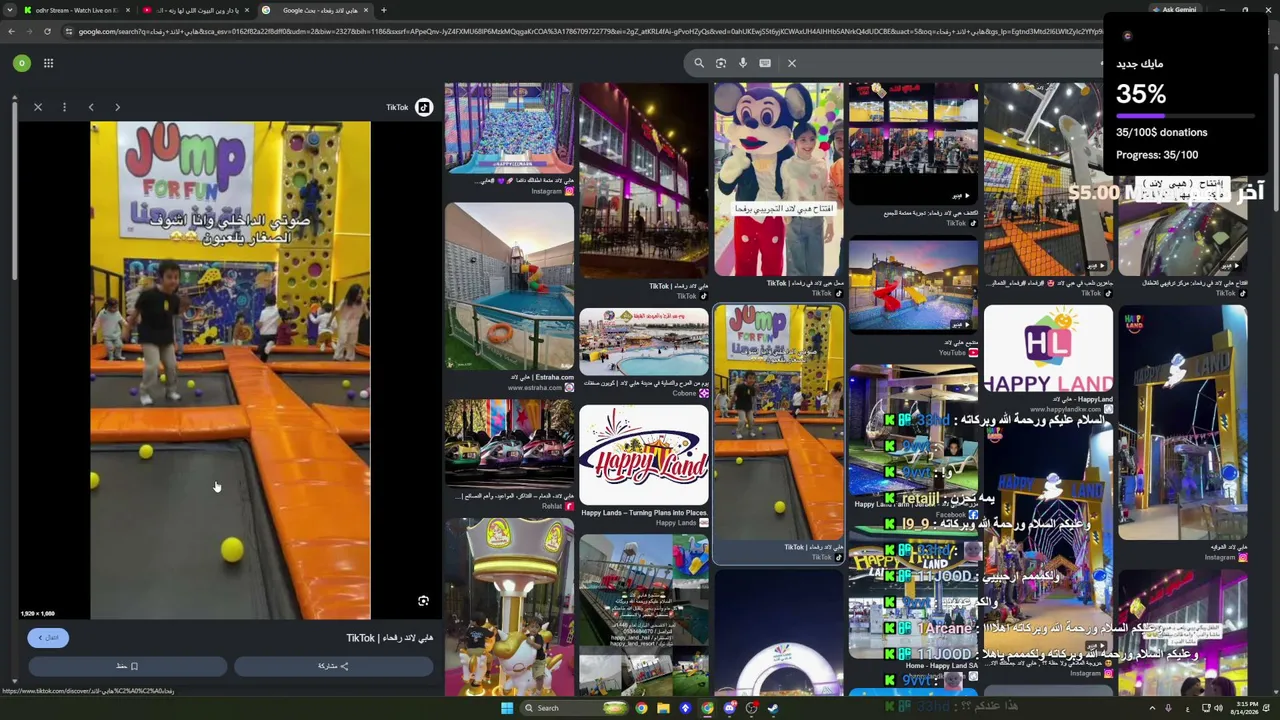The image size is (1280, 720).
Task: Open Windows Start menu
Action: pos(507,708)
